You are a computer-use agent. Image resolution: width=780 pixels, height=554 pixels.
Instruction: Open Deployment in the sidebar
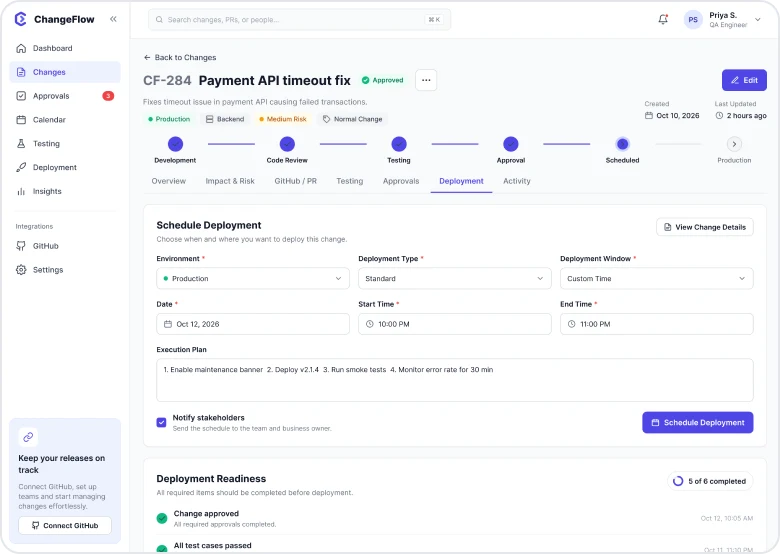(x=65, y=168)
